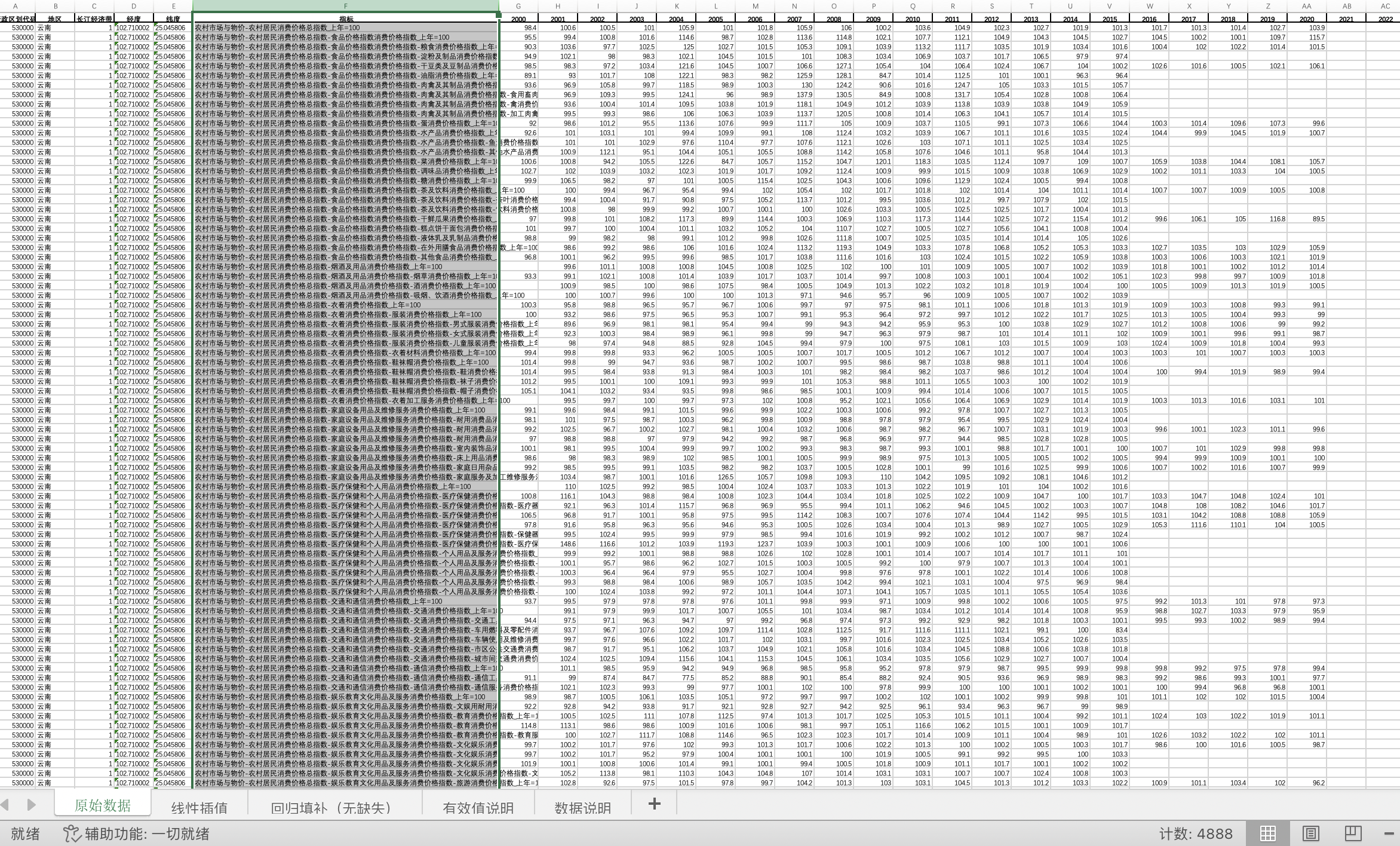Switch to the 线性插值 sheet
Image resolution: width=1400 pixels, height=846 pixels.
pyautogui.click(x=199, y=808)
